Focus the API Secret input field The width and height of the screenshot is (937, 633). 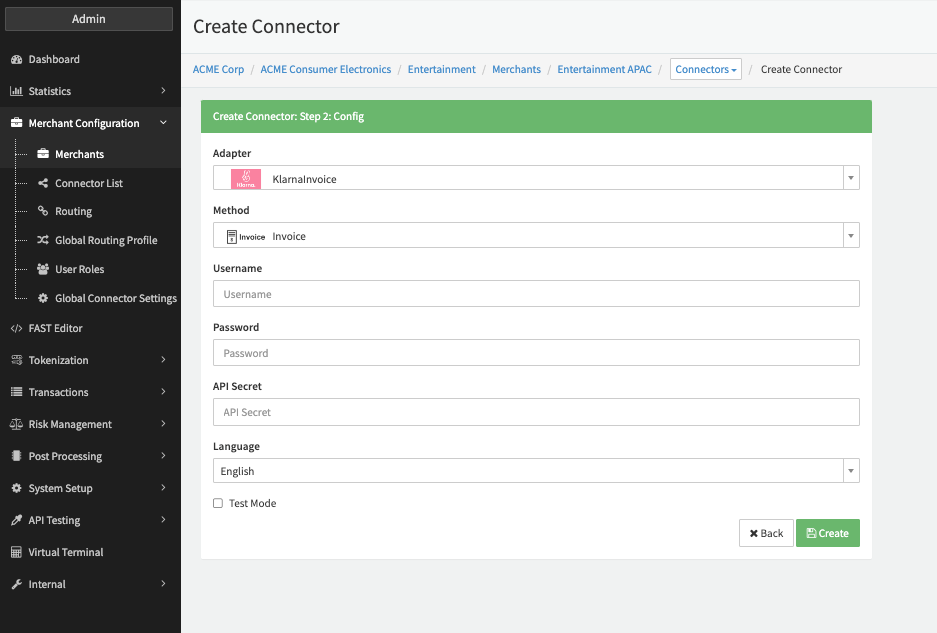(x=536, y=412)
